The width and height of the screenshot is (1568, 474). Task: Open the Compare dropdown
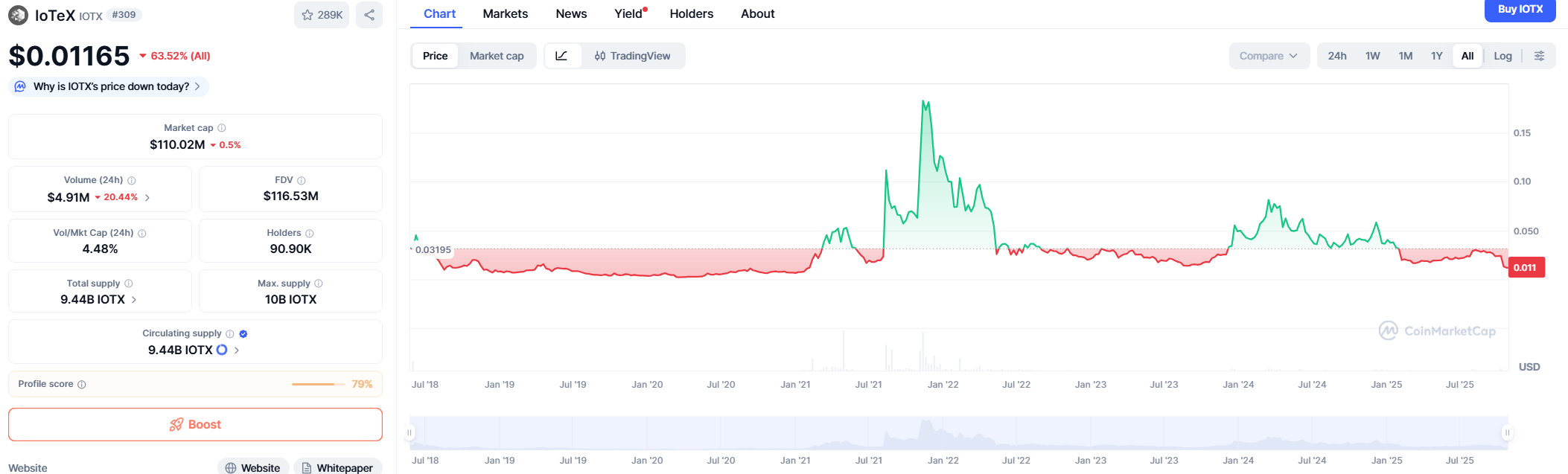click(1269, 56)
